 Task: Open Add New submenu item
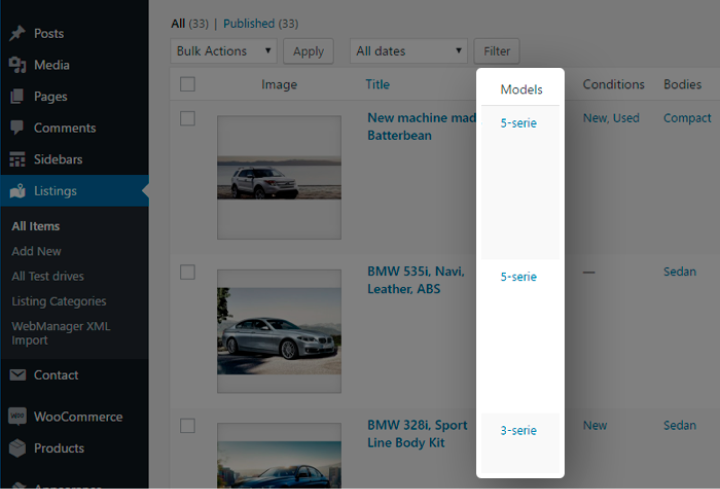(x=37, y=251)
